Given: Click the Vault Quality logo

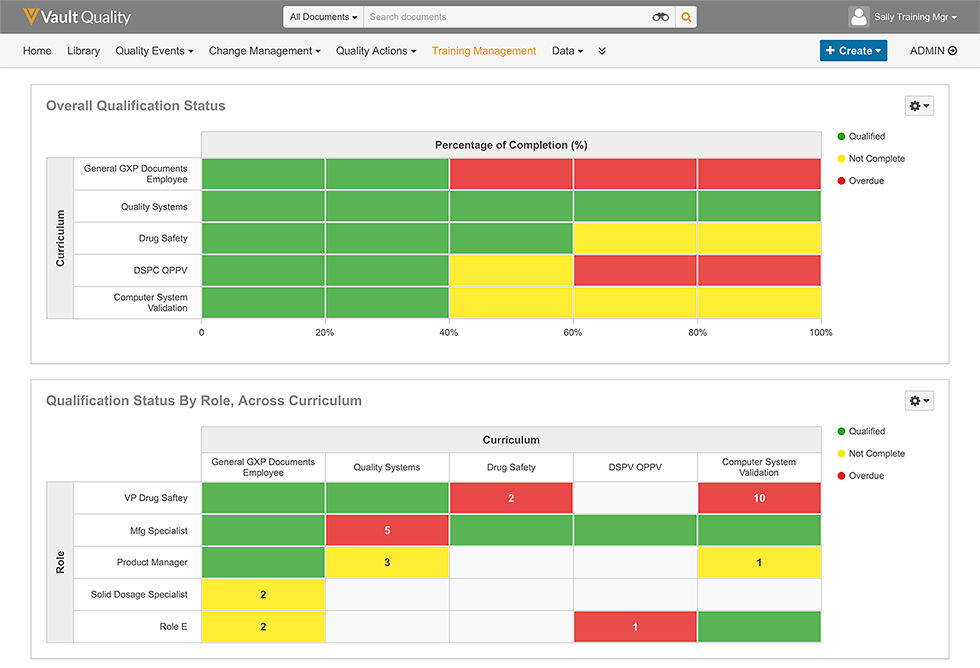Looking at the screenshot, I should click(x=77, y=17).
